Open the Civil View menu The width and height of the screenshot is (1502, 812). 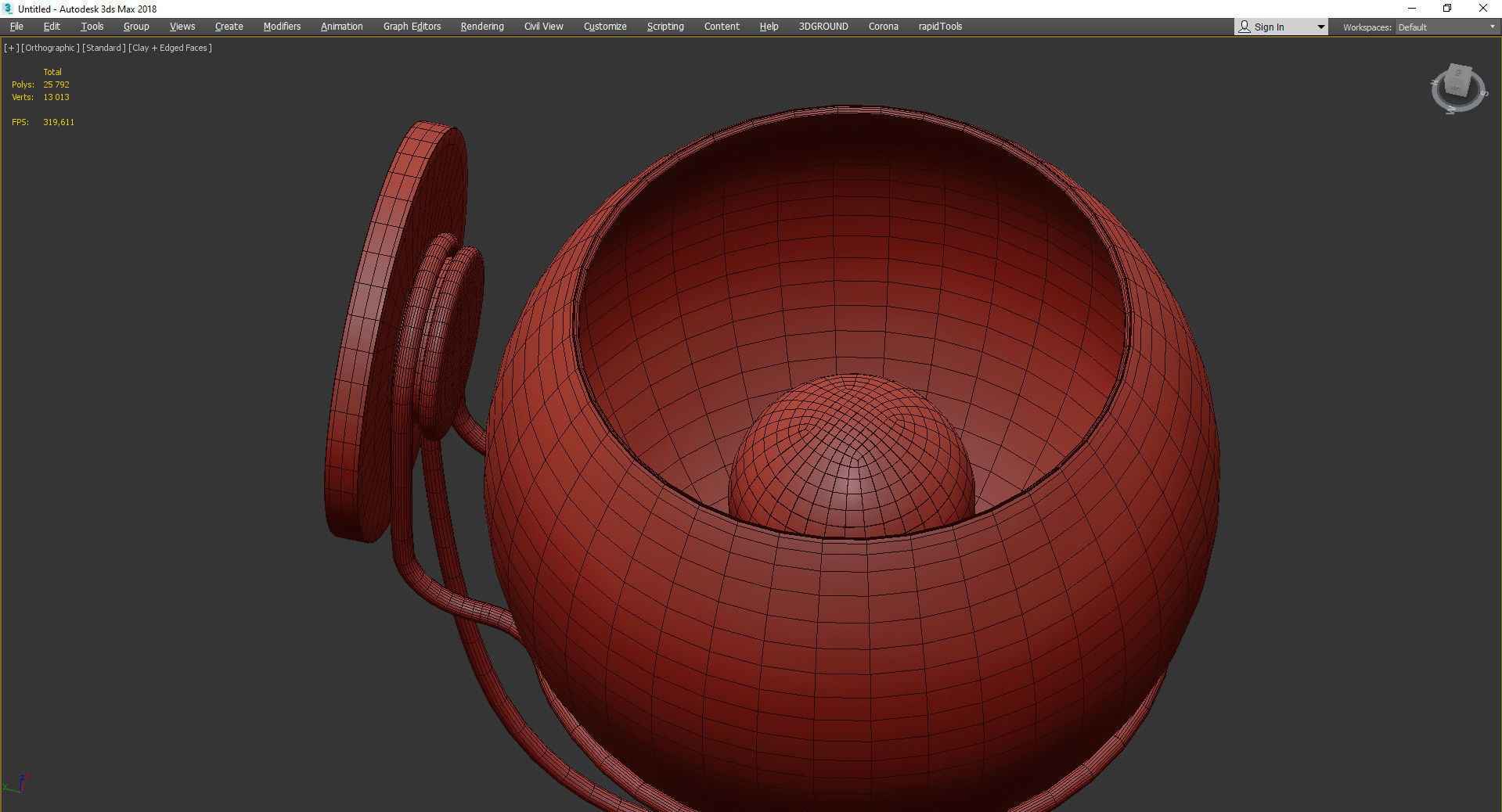click(x=544, y=27)
